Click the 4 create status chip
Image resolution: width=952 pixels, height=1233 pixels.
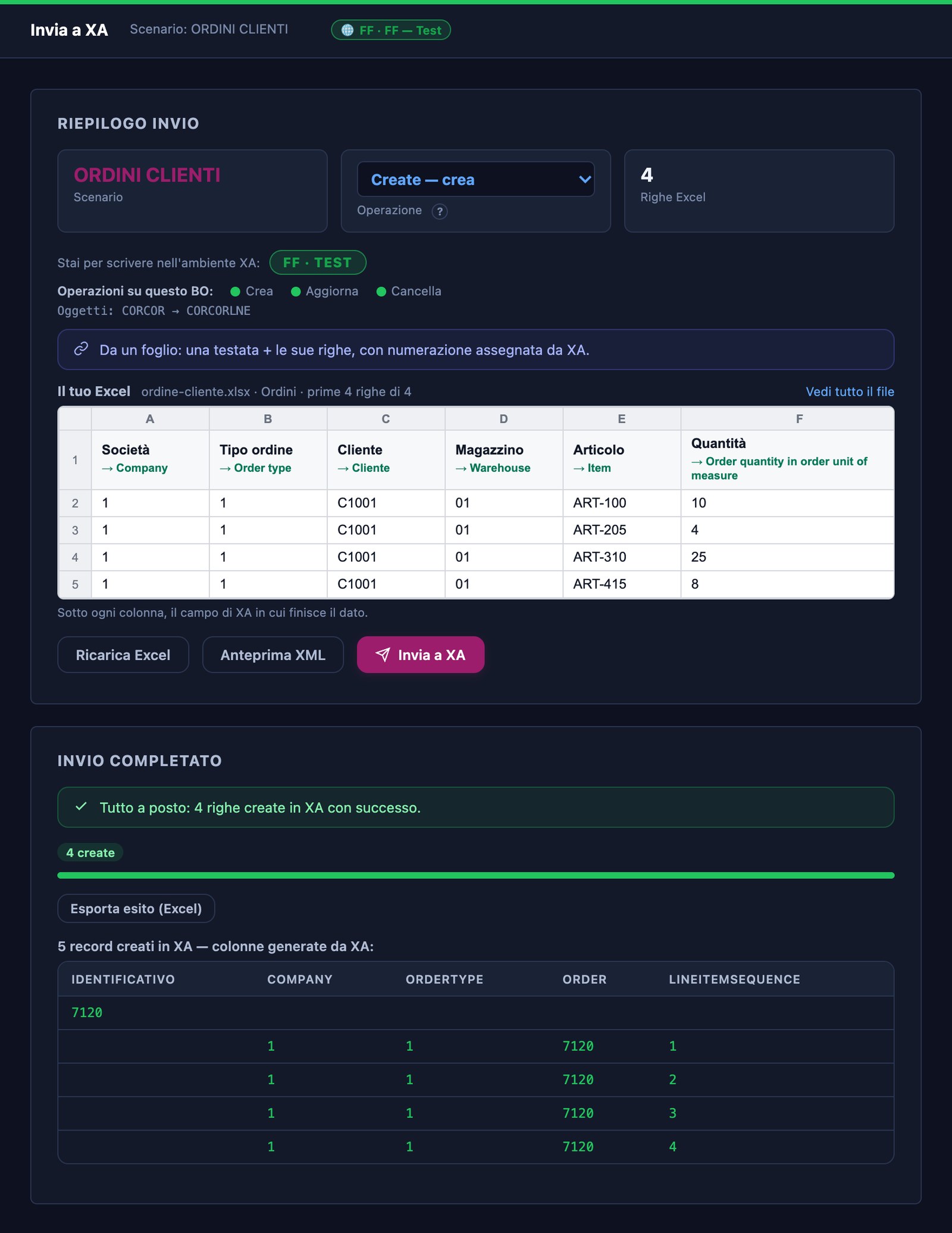(x=90, y=852)
